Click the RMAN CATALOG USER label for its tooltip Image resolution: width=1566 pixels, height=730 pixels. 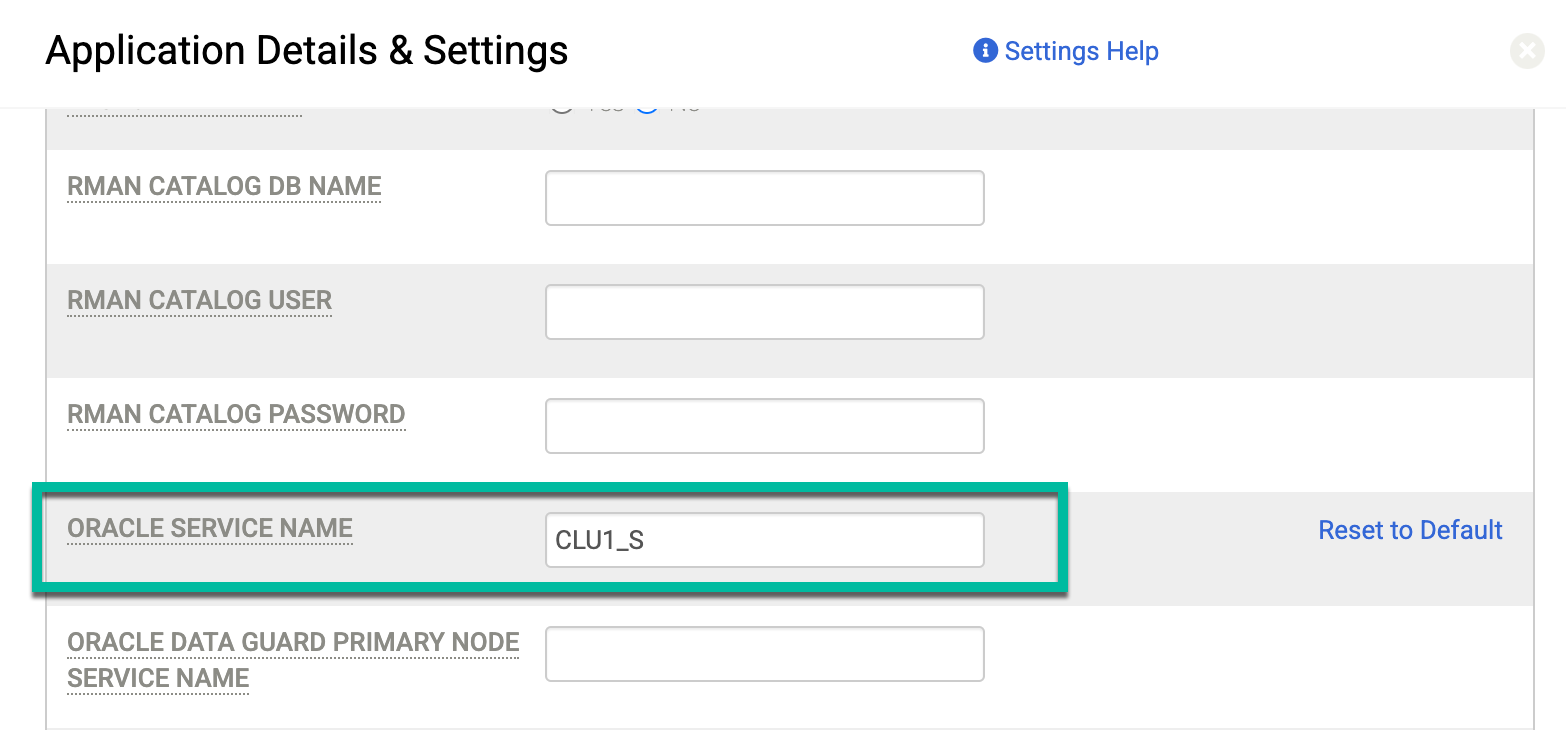tap(198, 300)
